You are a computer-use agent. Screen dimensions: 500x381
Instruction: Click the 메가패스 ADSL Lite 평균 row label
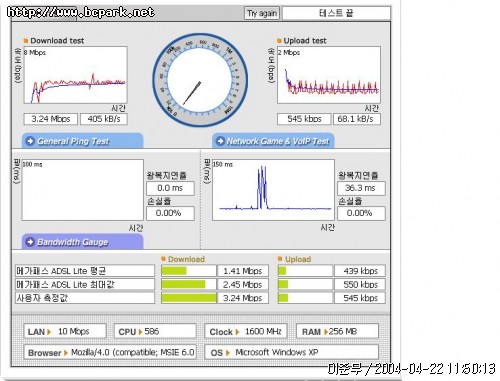tap(85, 271)
